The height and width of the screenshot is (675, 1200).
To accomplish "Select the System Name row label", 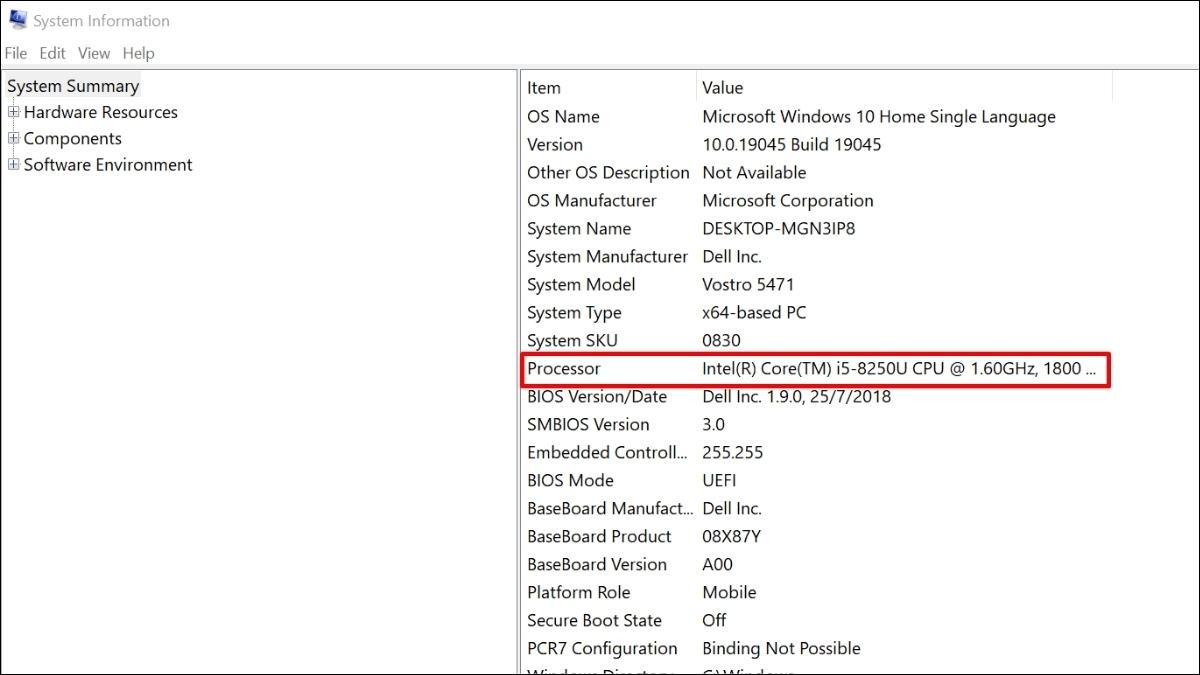I will click(x=579, y=229).
